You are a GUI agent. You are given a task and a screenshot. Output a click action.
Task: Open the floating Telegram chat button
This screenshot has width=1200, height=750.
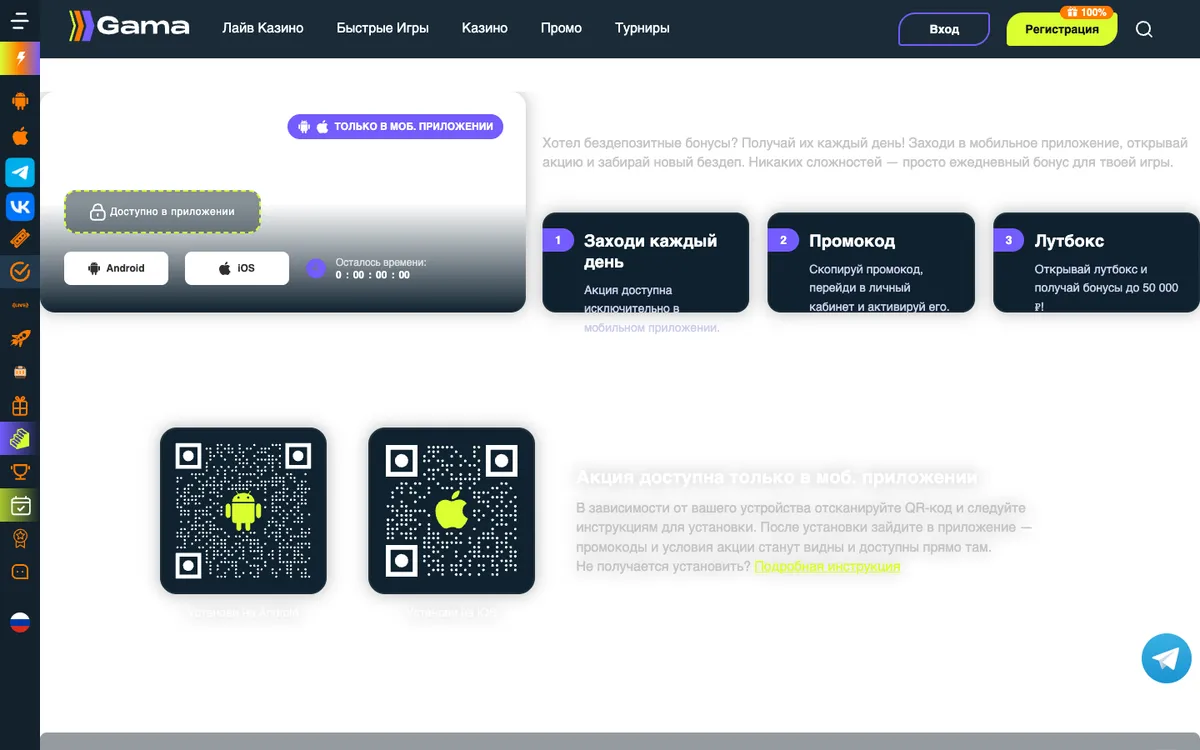coord(1167,658)
